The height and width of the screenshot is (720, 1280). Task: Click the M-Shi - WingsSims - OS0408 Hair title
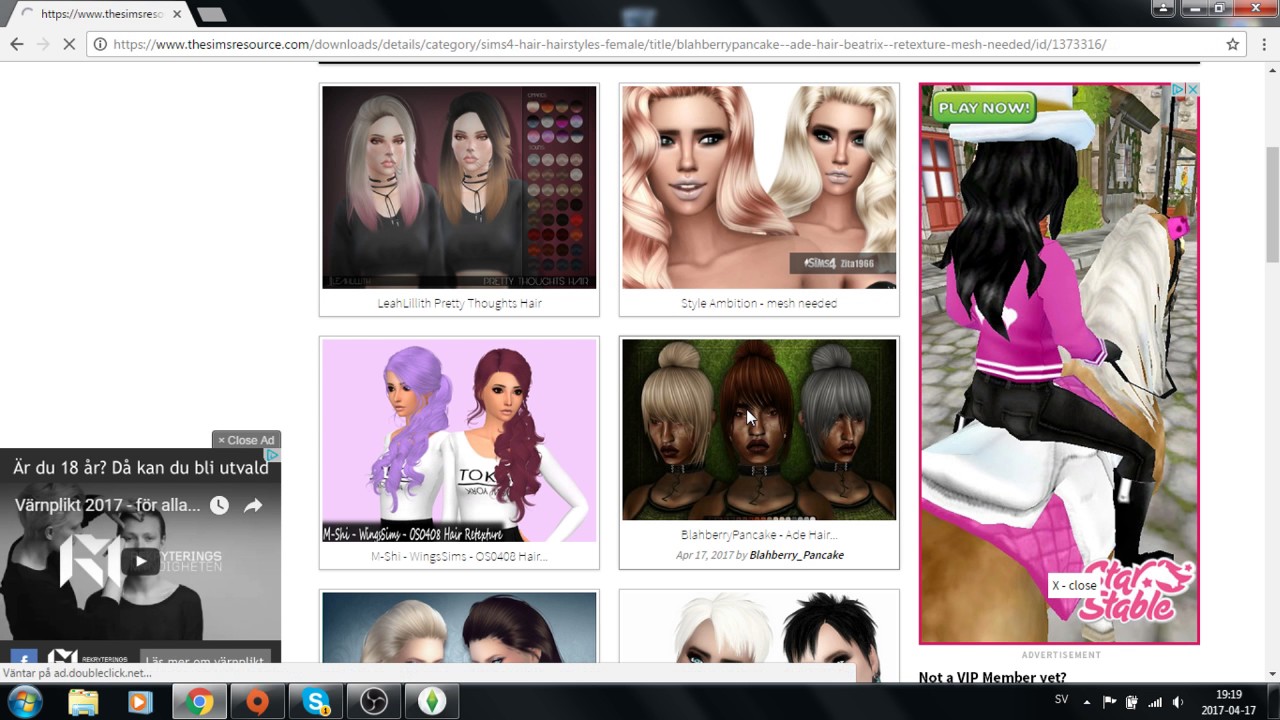pos(459,556)
